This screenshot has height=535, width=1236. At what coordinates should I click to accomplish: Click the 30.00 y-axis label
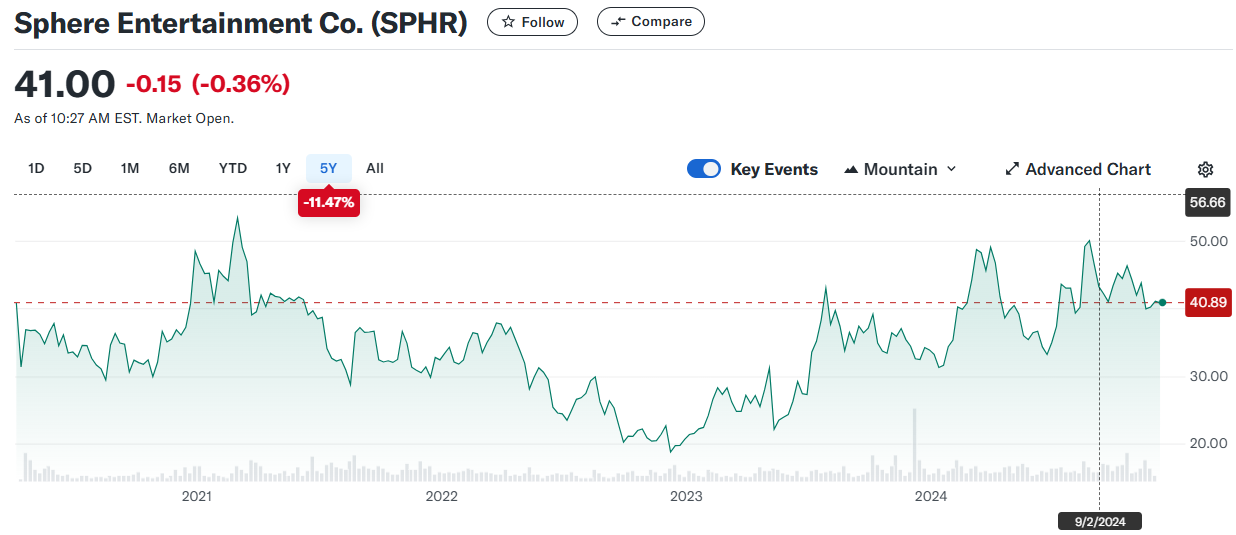click(x=1207, y=376)
